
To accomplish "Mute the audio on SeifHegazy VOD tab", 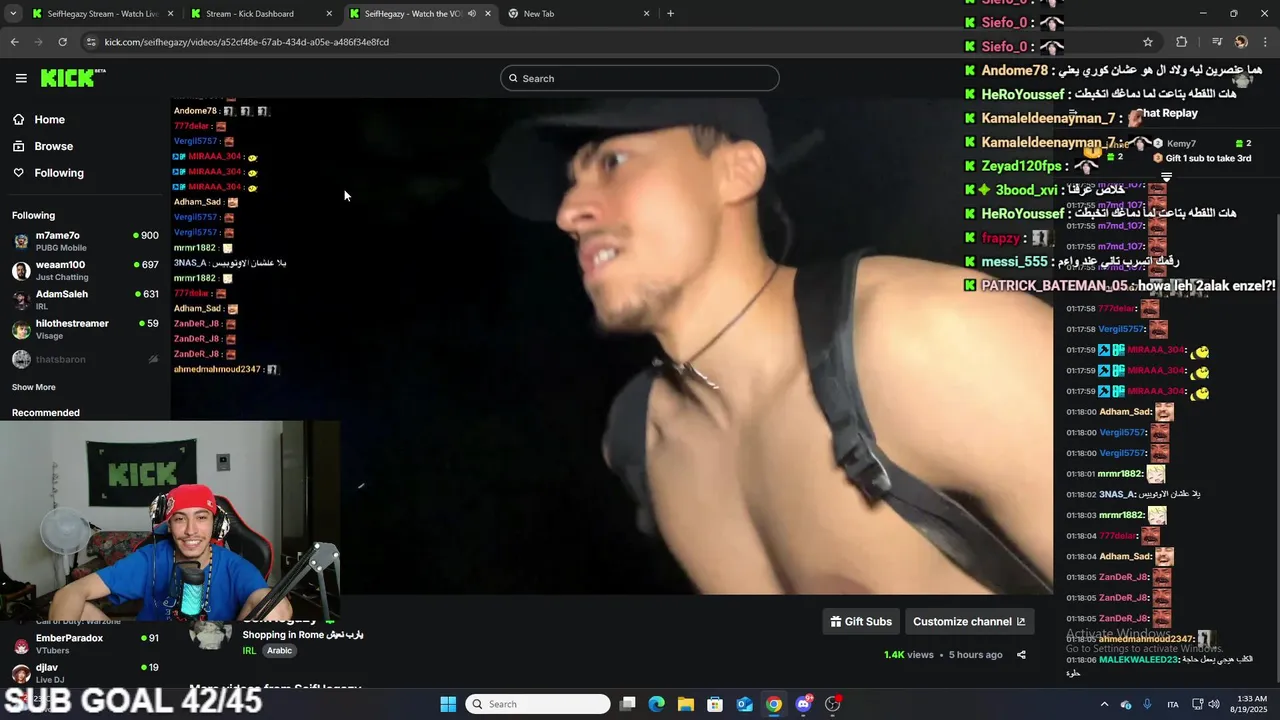I will pyautogui.click(x=473, y=14).
